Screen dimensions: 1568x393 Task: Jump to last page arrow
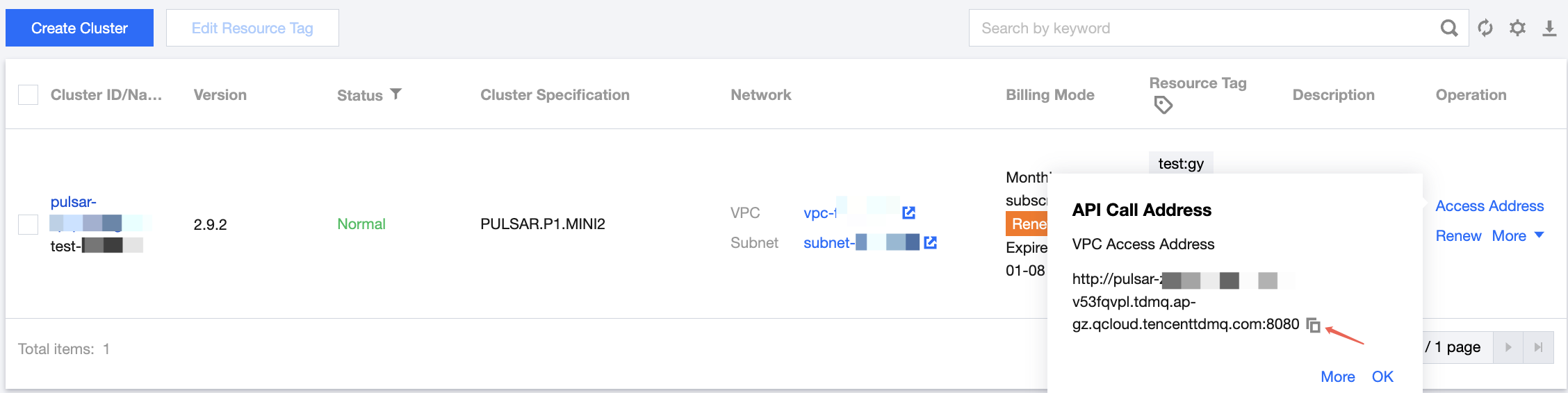1538,347
